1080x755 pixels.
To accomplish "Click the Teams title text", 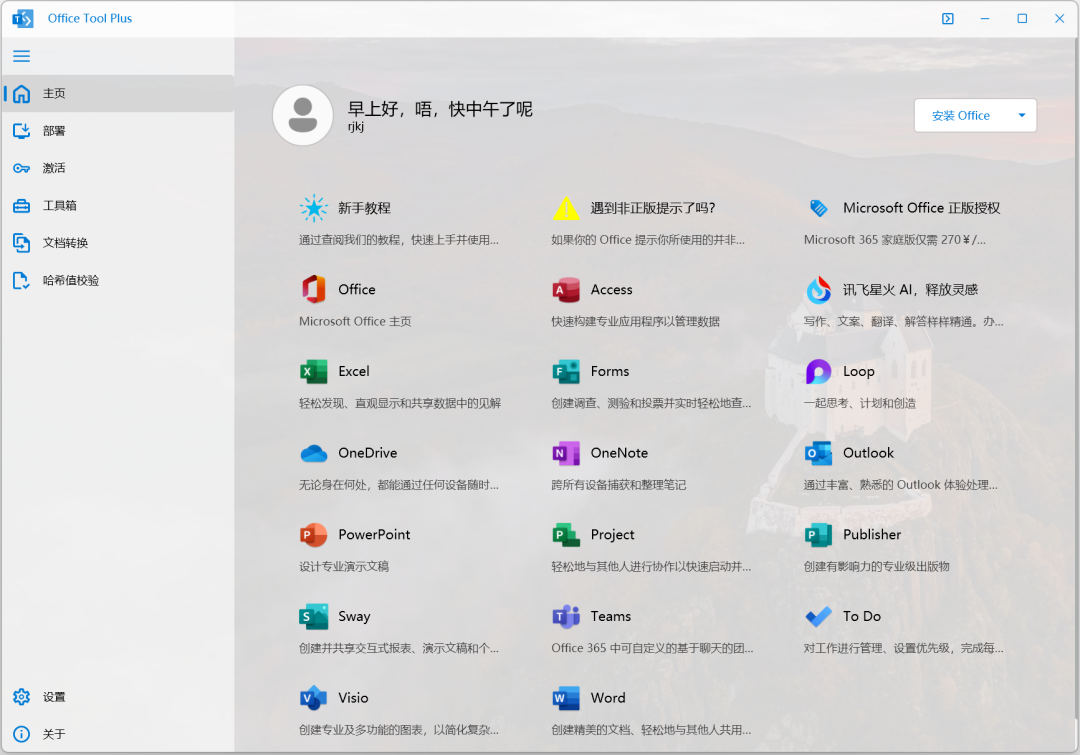I will pos(611,616).
